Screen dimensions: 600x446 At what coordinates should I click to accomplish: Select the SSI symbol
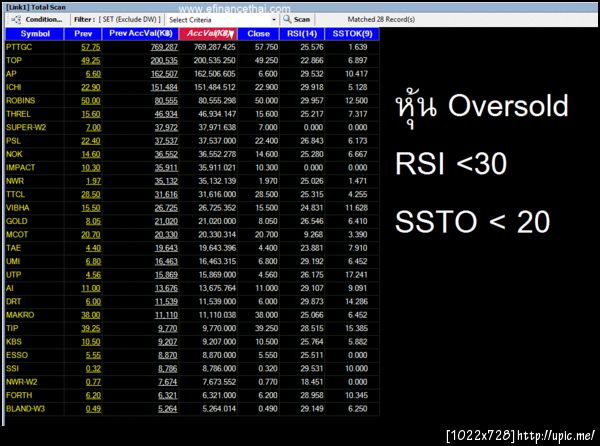point(12,368)
